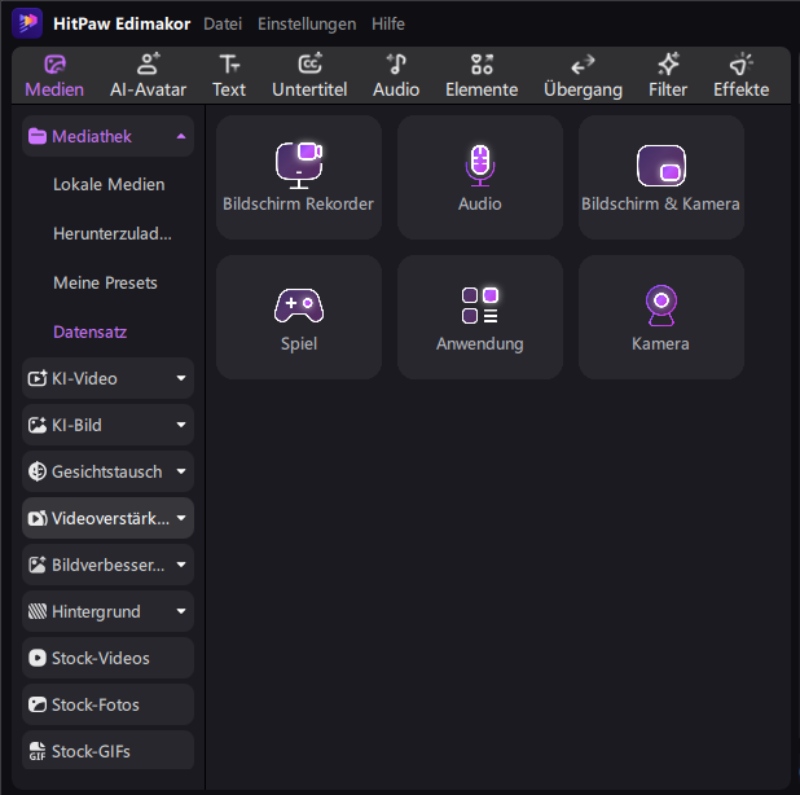Open the AI-Avatar tab

pyautogui.click(x=148, y=76)
